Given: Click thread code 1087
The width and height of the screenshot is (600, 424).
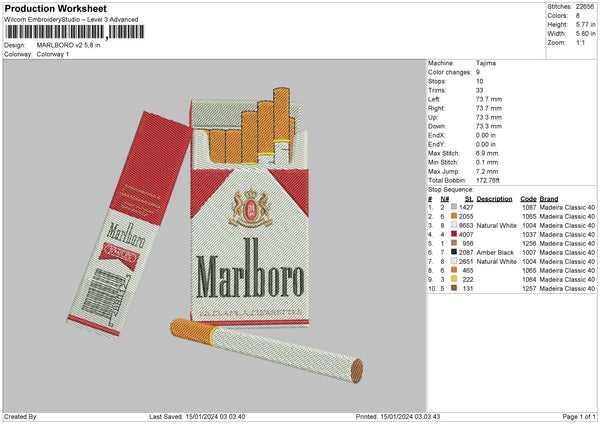Looking at the screenshot, I should tap(529, 207).
